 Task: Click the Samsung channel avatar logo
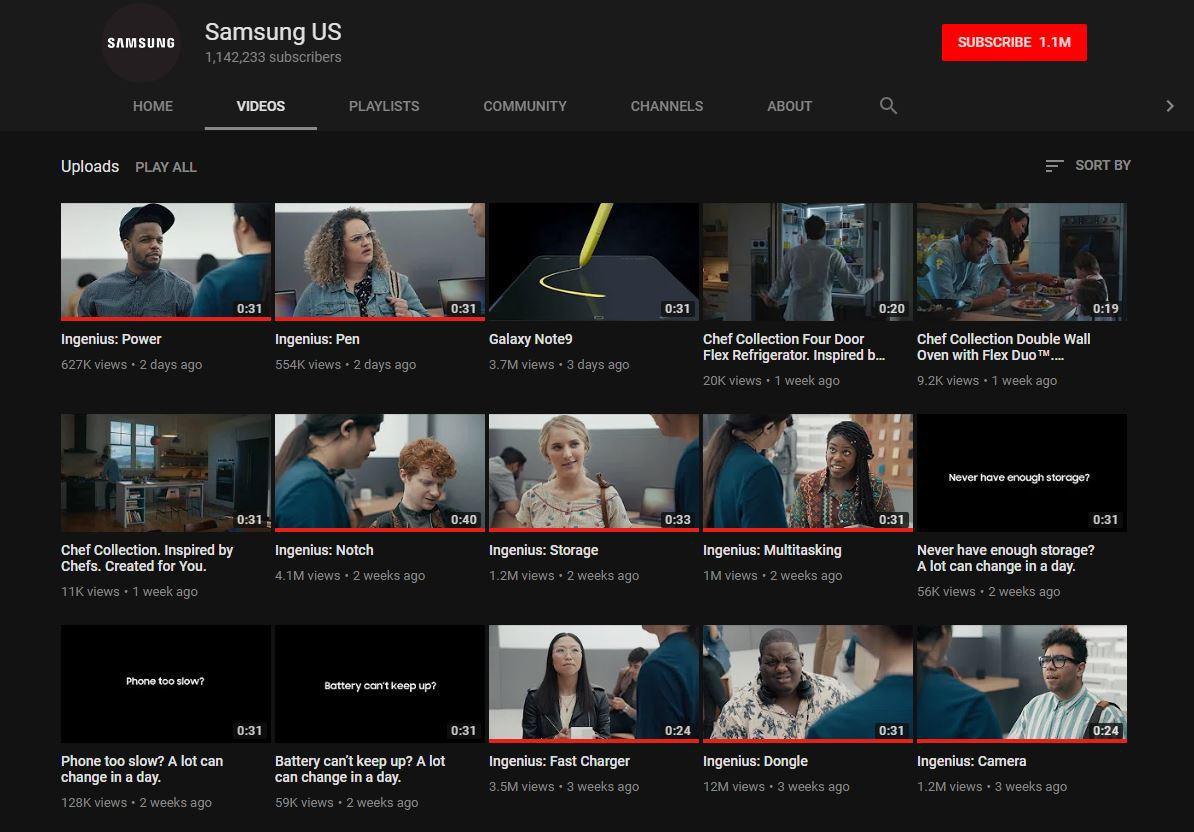pos(141,43)
